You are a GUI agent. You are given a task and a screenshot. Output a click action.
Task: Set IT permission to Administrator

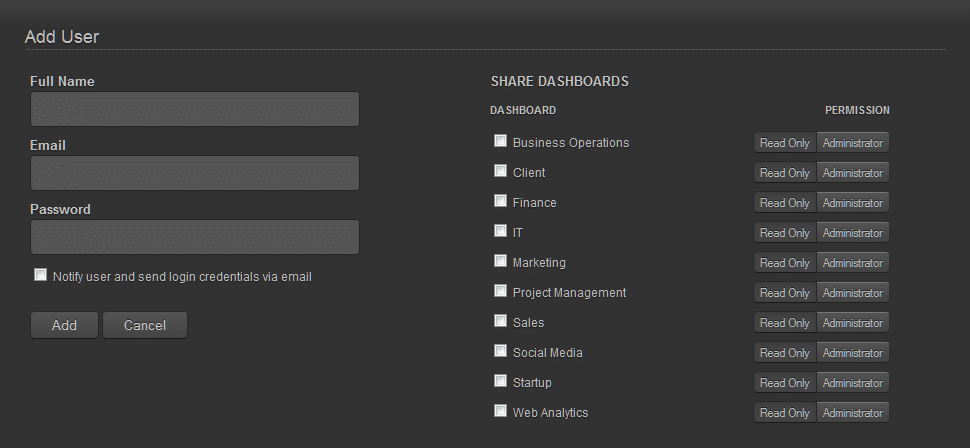[x=852, y=233]
